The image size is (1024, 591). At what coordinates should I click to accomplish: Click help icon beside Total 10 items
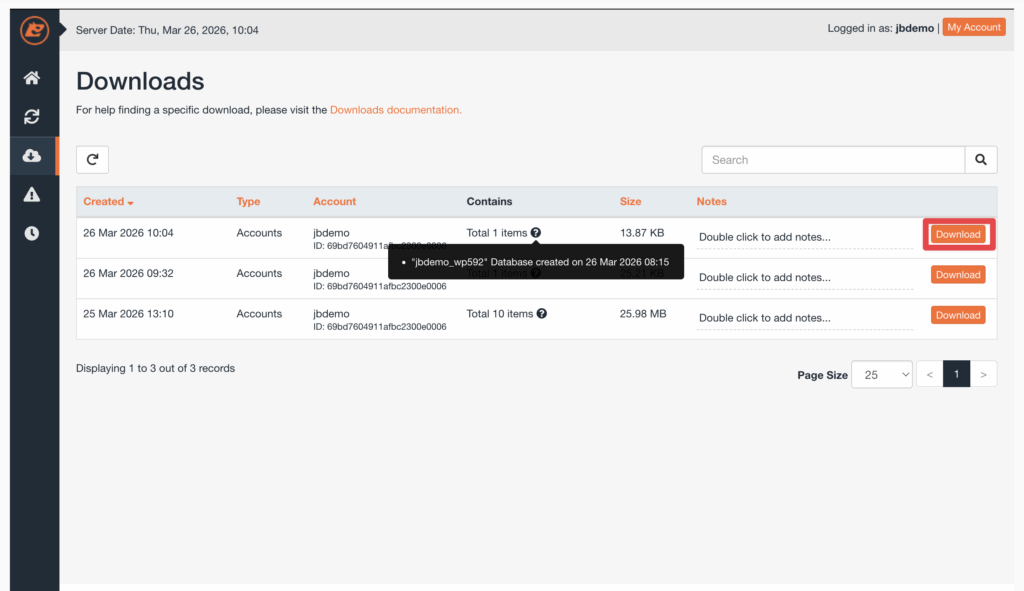coord(542,314)
